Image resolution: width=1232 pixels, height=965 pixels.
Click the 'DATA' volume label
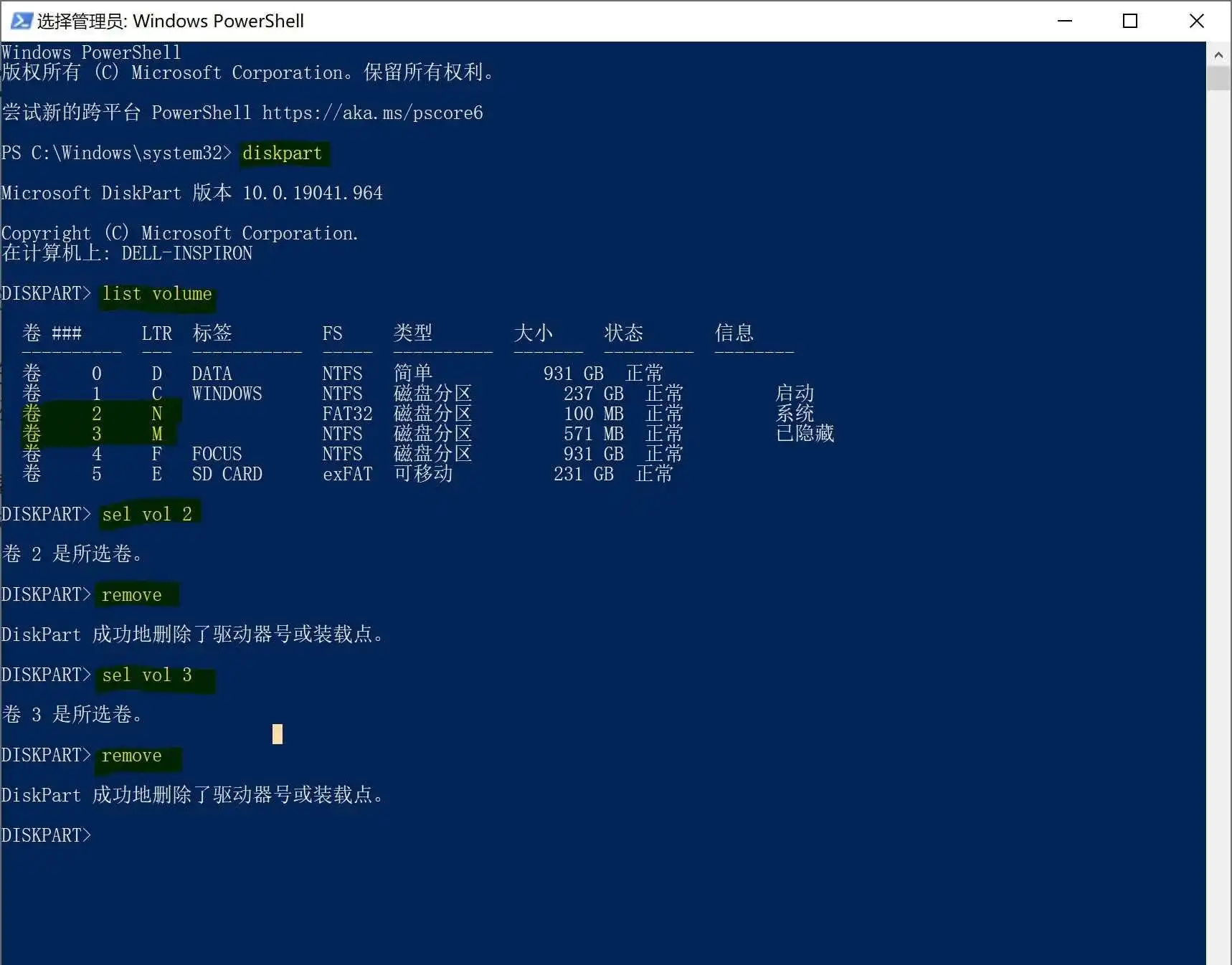click(x=212, y=374)
